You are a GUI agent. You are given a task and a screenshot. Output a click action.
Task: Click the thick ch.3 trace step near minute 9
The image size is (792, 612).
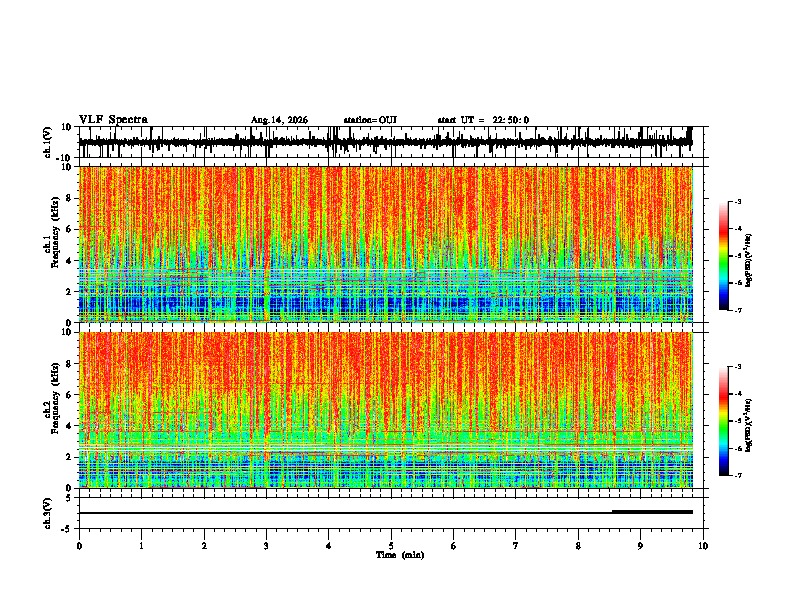652,512
